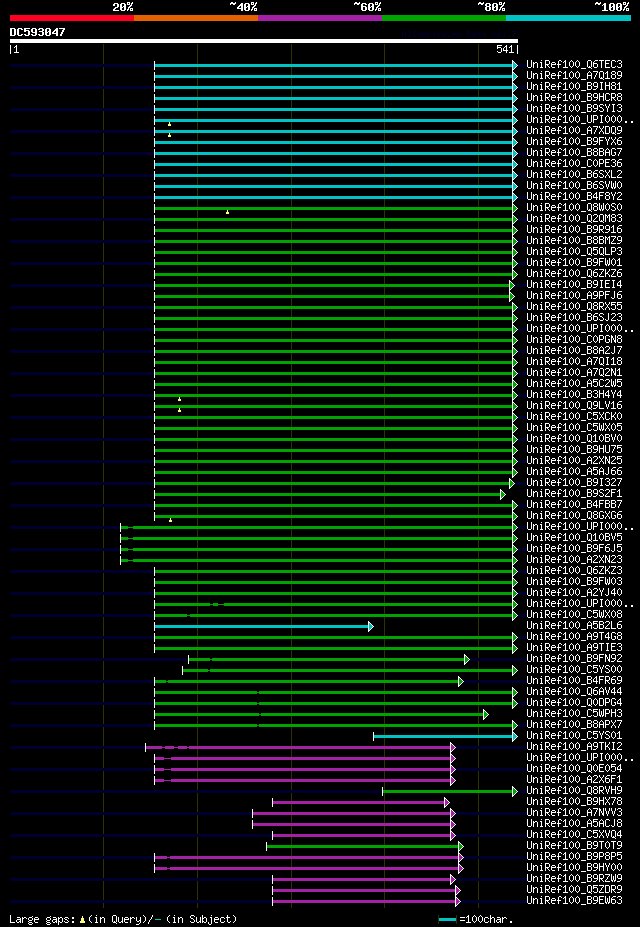
Task: Select hit label UniRef100_Q9LV16
Action: (574, 406)
